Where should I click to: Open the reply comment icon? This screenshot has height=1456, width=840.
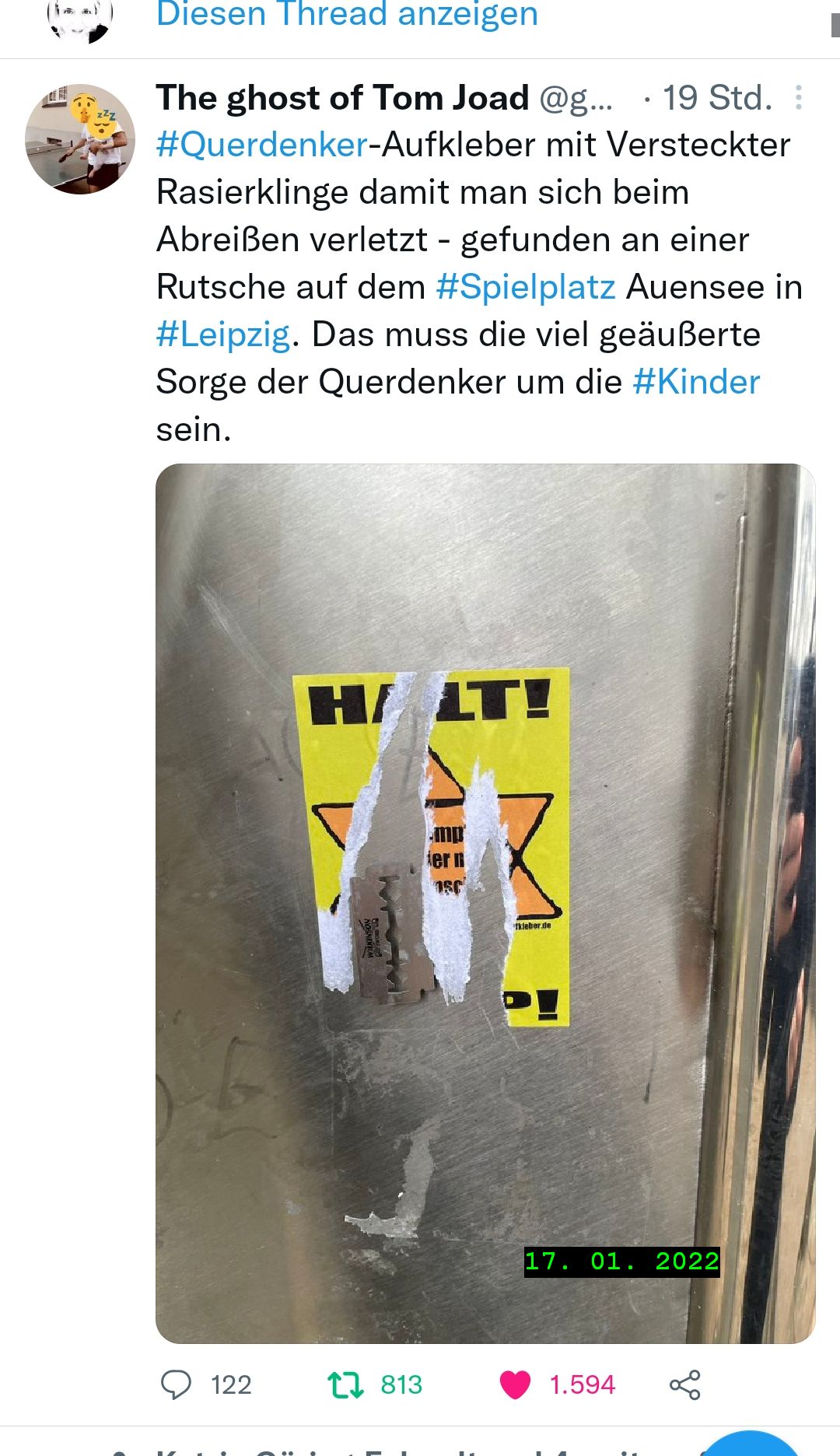[x=176, y=1384]
